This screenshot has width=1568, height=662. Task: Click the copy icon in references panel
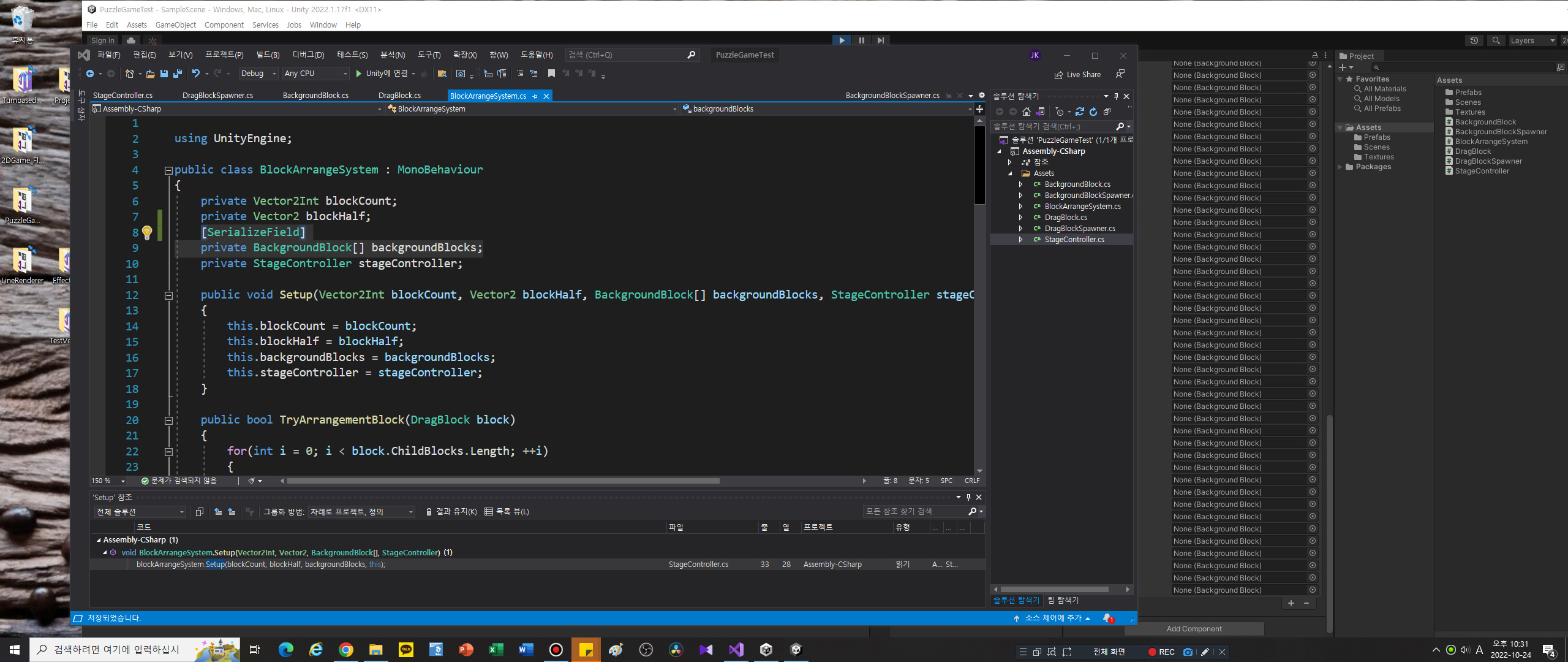click(x=199, y=512)
